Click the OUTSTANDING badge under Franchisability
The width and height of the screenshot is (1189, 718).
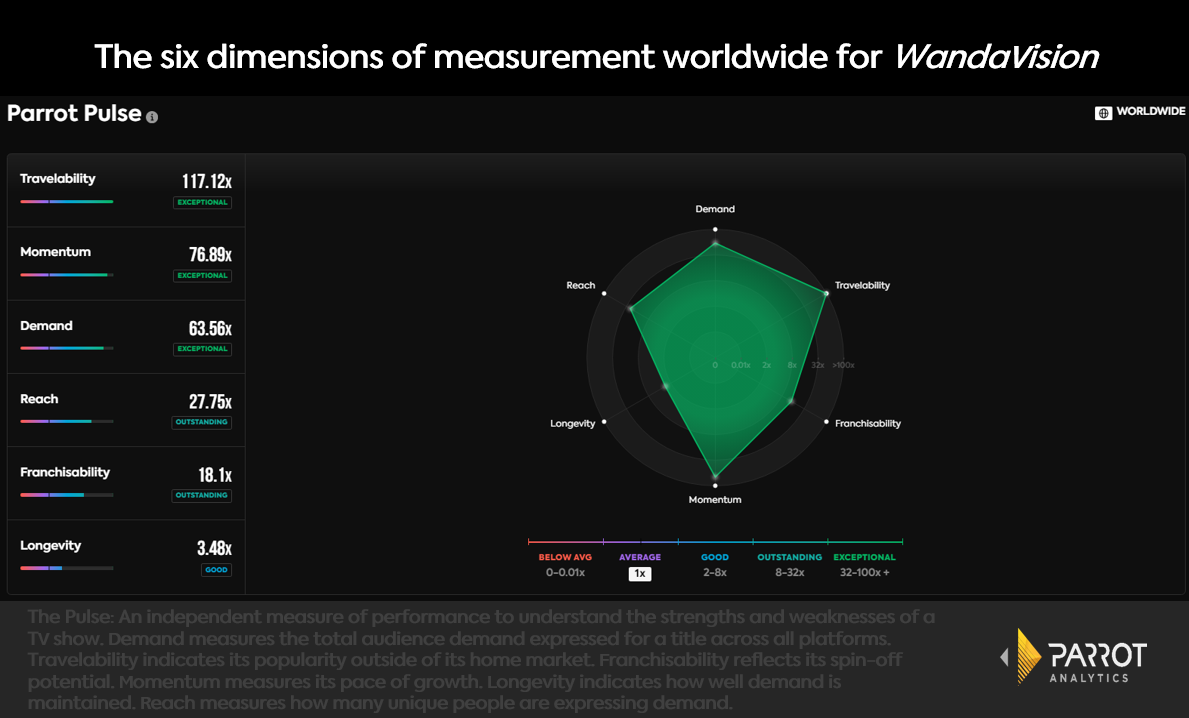click(202, 496)
